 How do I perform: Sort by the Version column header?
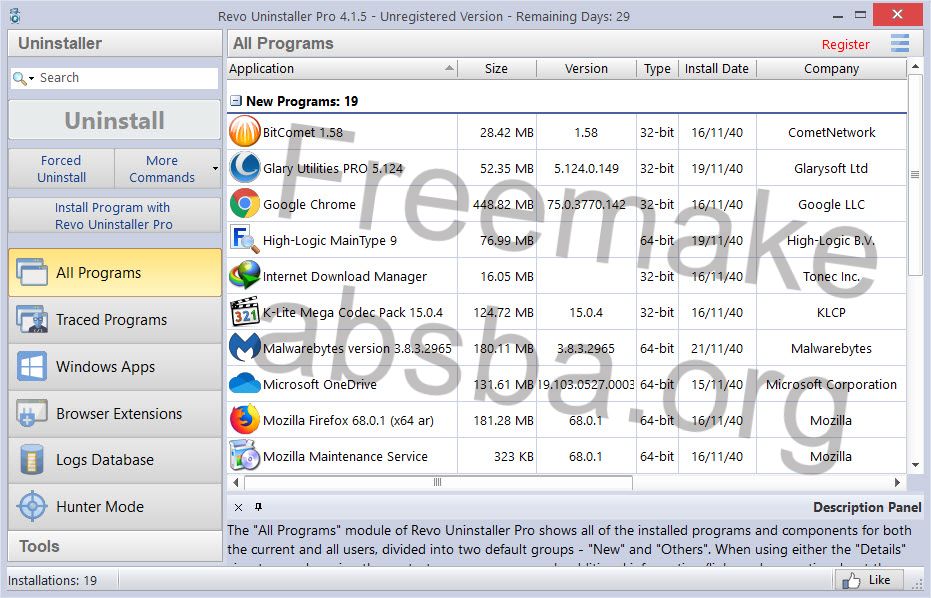[x=586, y=69]
